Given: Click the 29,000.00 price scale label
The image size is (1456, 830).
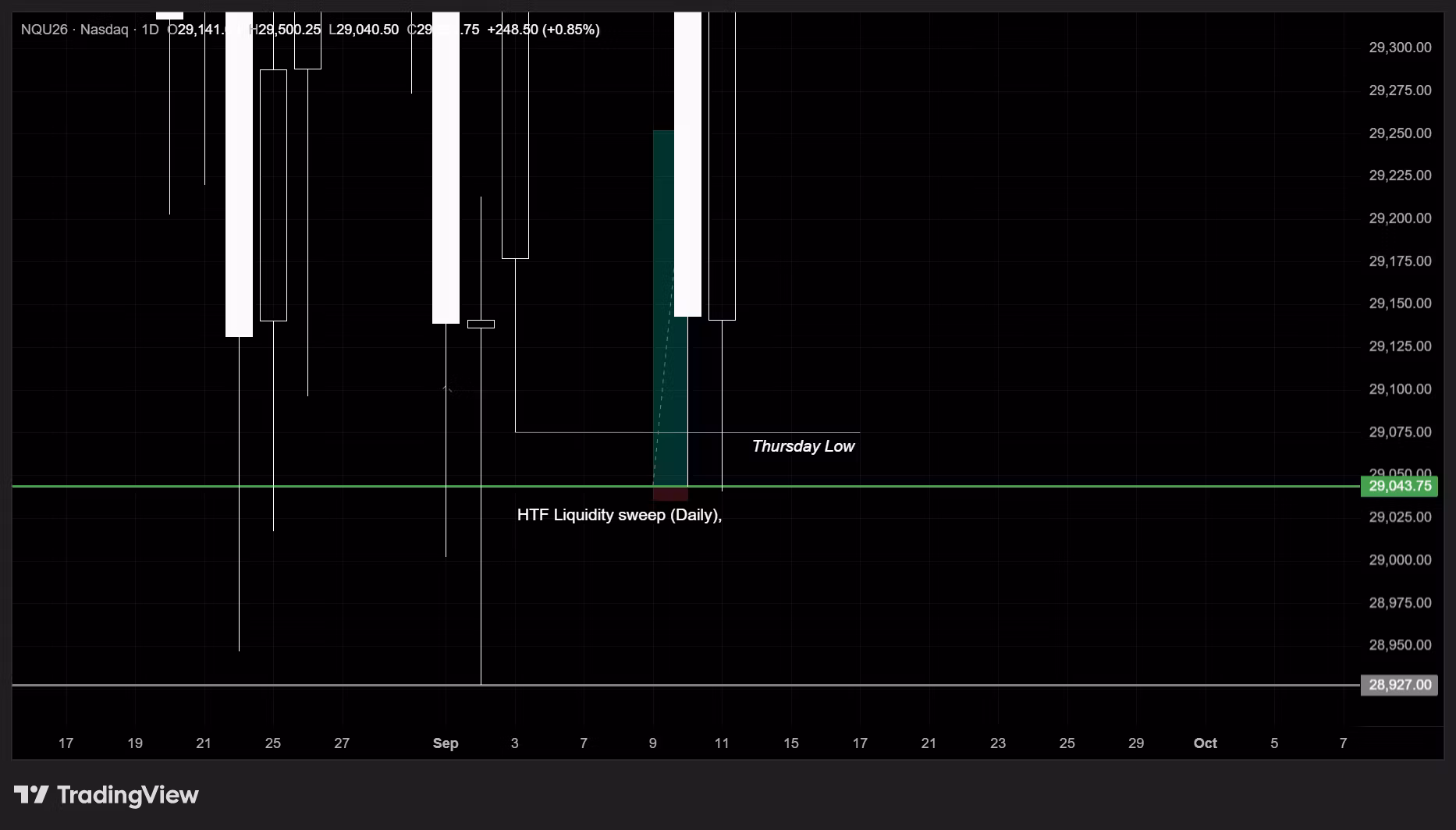Looking at the screenshot, I should (1400, 560).
